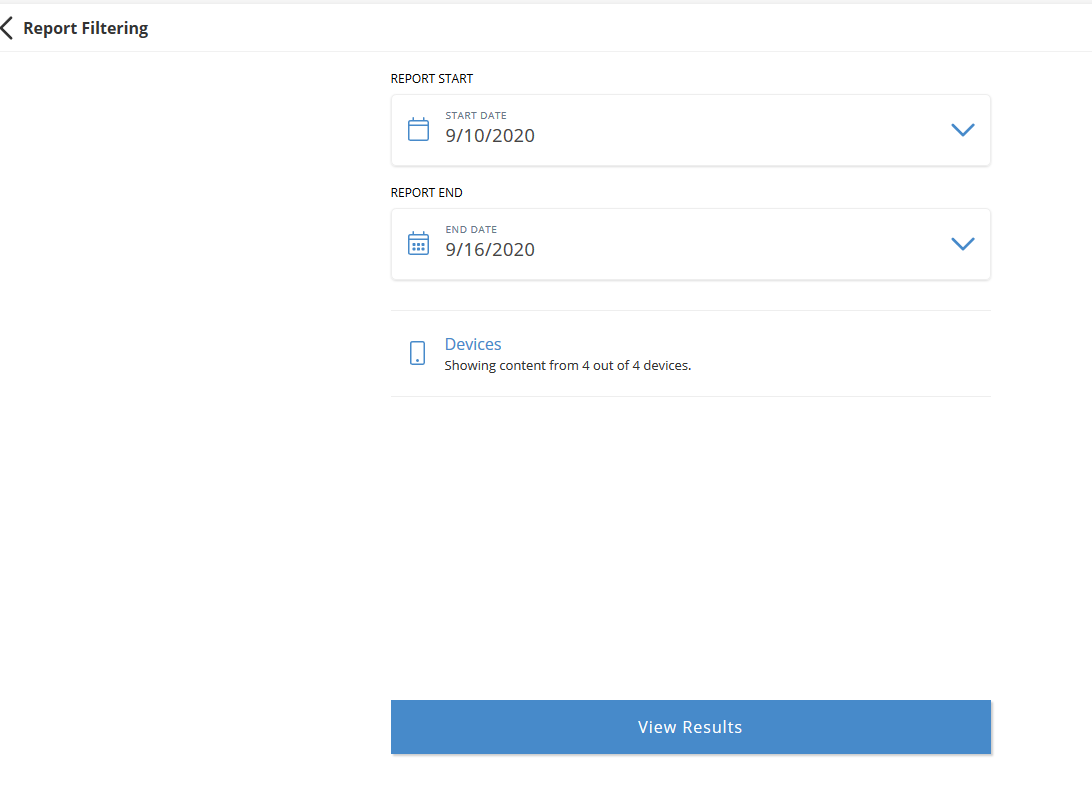Click the Devices phone icon

click(x=417, y=353)
